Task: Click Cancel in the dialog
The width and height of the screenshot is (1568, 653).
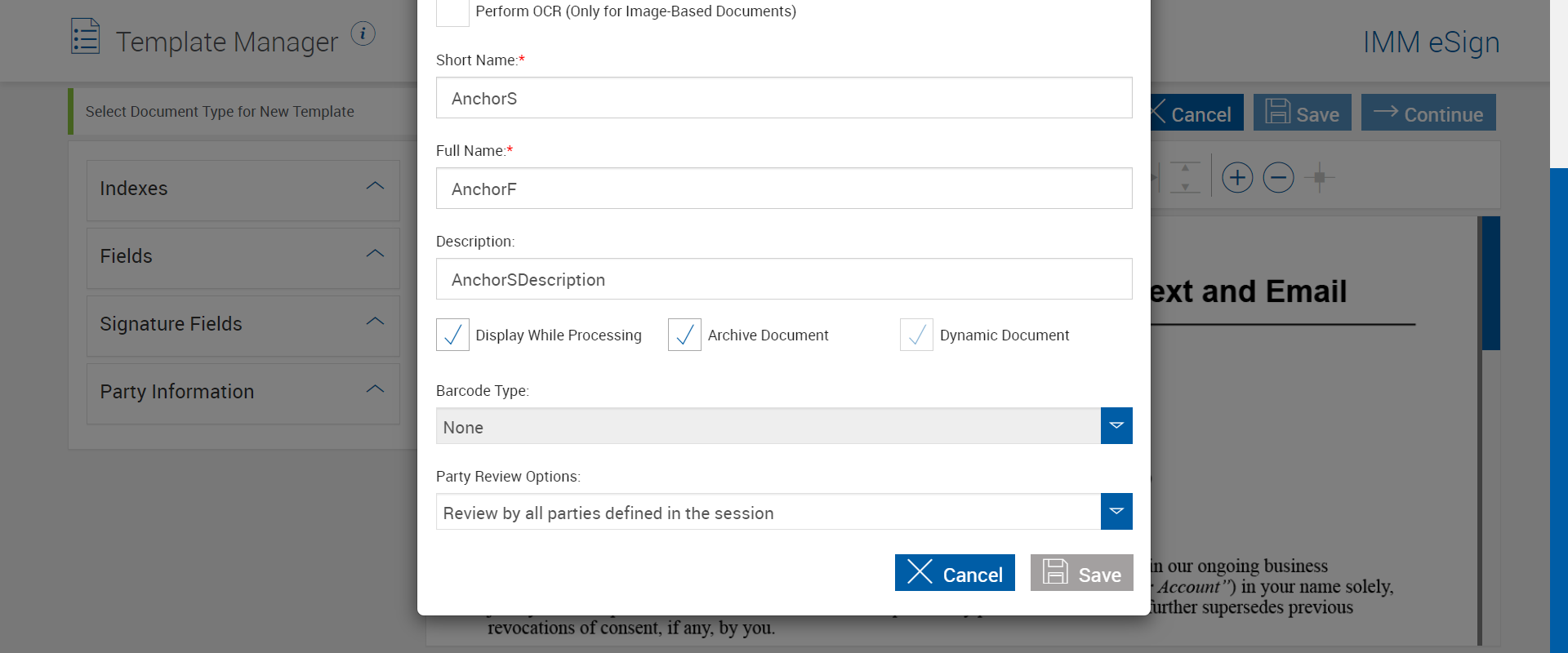Action: (x=955, y=573)
